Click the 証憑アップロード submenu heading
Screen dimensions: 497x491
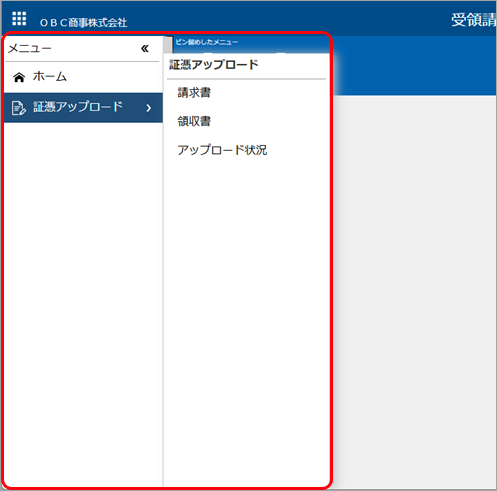click(214, 65)
